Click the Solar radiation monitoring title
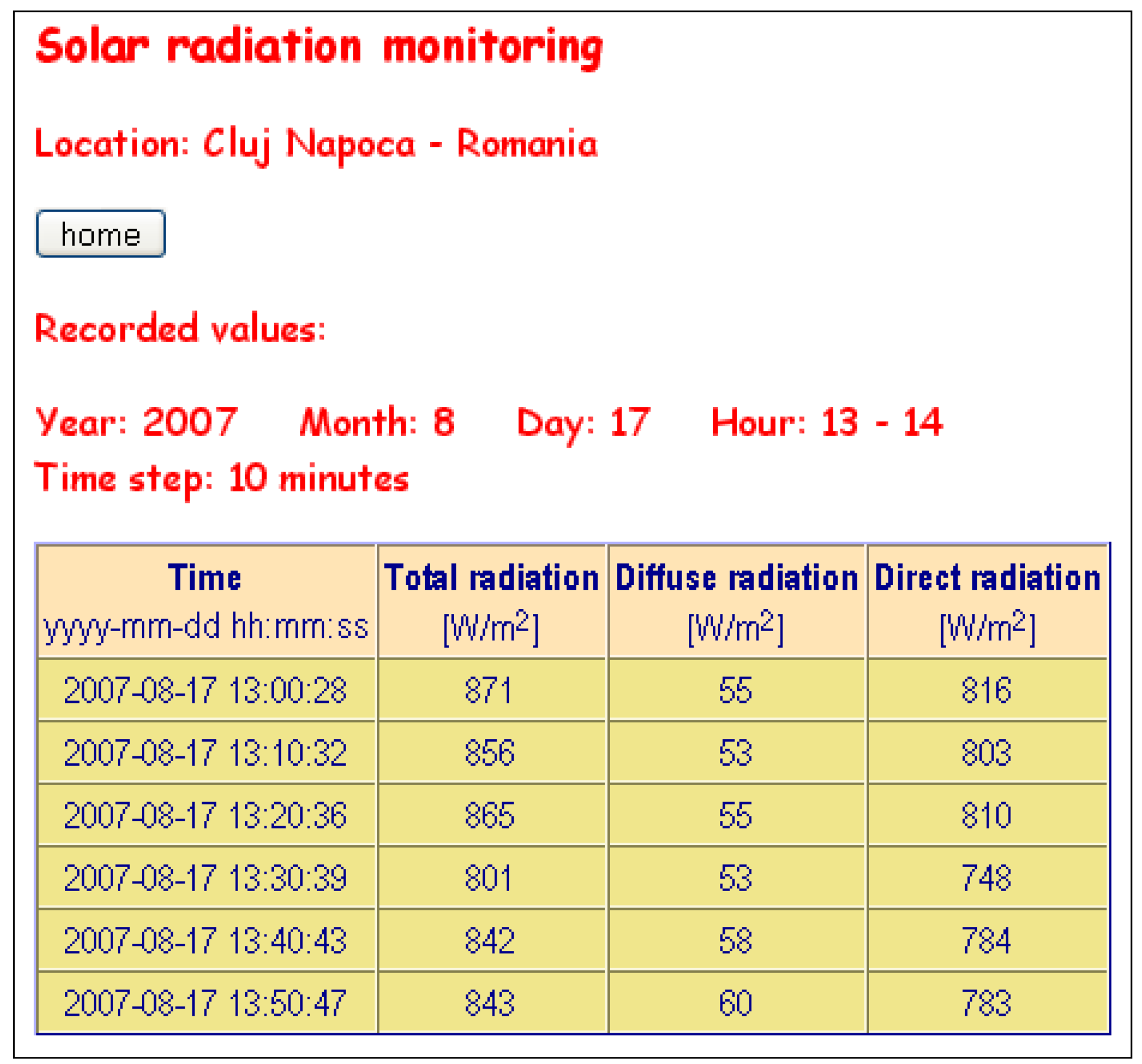1142x1064 pixels. pos(319,46)
